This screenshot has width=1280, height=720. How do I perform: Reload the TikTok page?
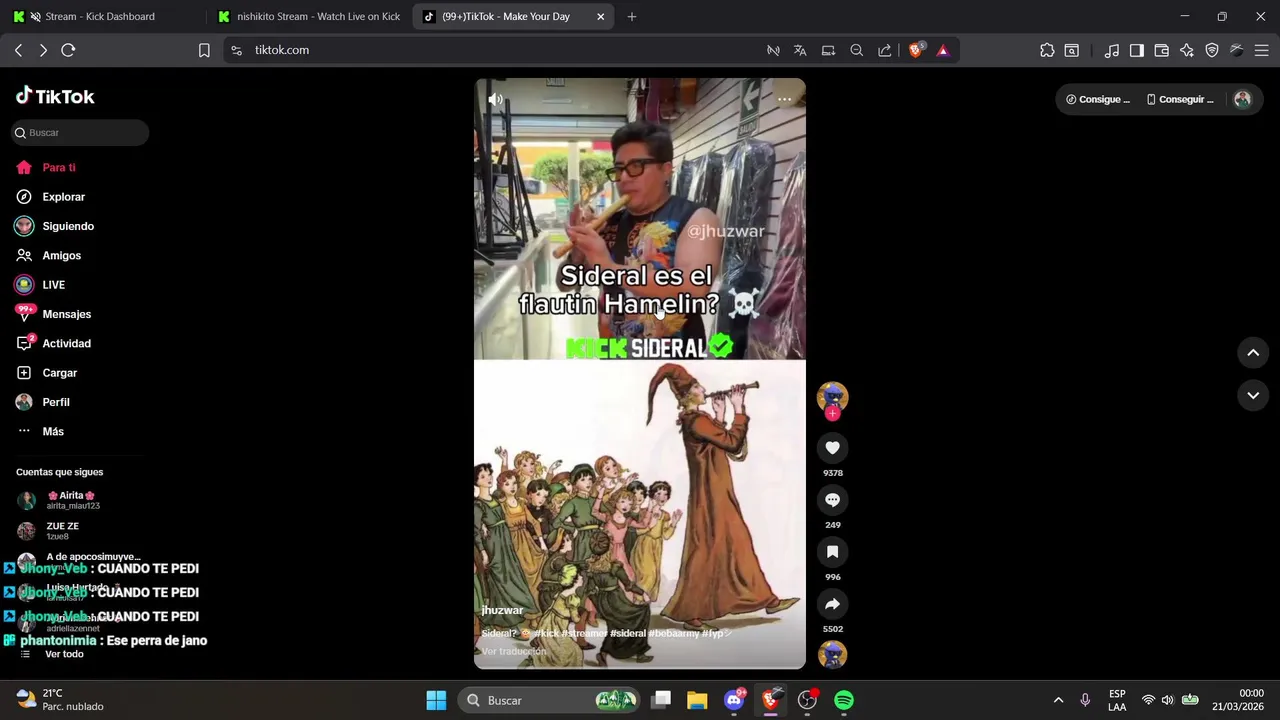click(x=68, y=50)
